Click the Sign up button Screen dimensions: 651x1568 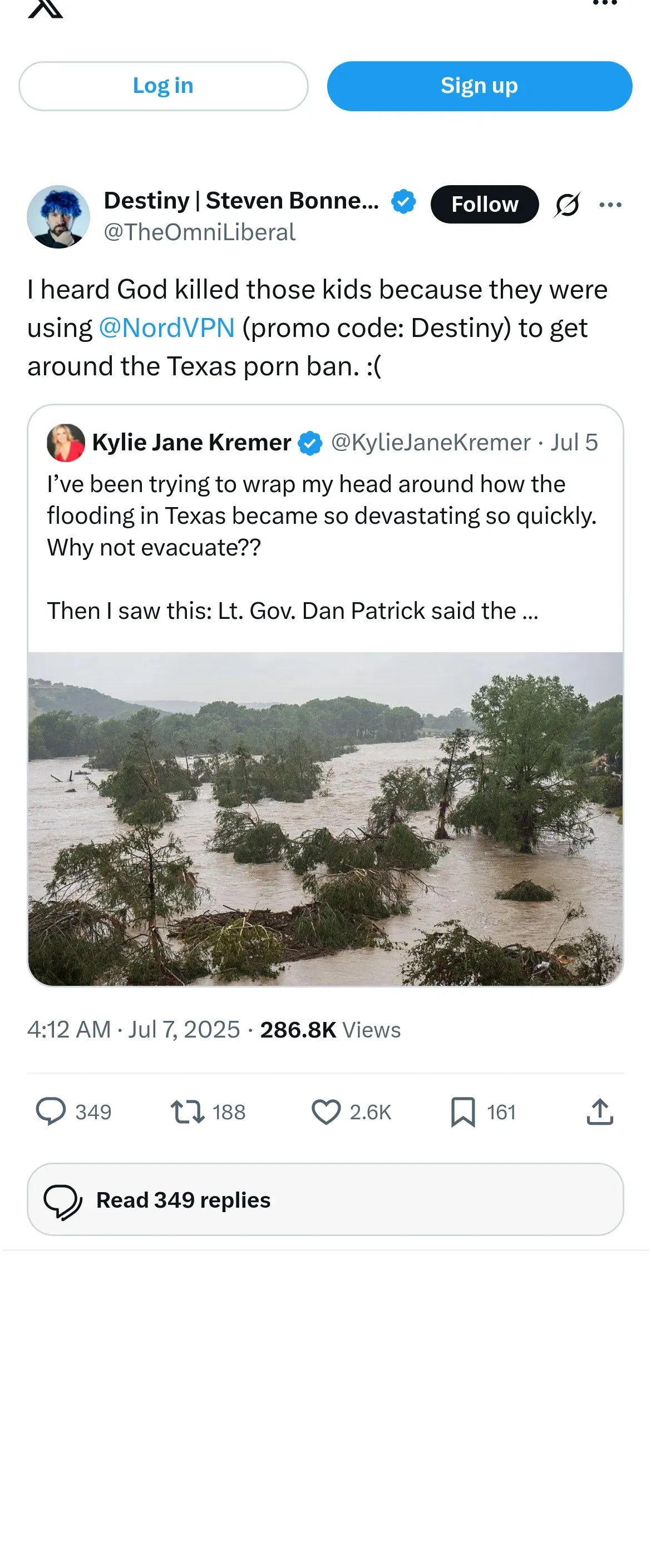click(x=479, y=86)
